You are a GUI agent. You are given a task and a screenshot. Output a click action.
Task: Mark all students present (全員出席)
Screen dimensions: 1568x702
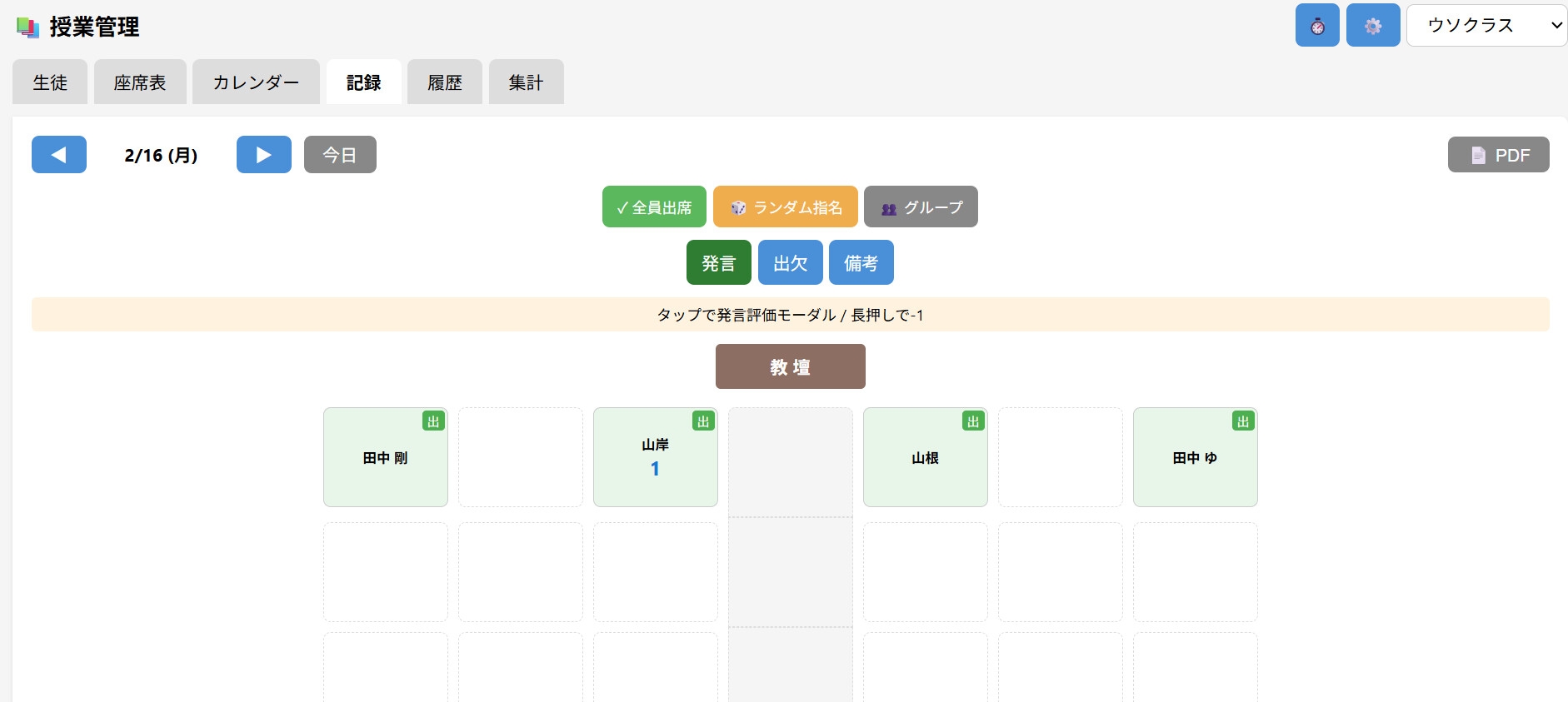pyautogui.click(x=654, y=207)
